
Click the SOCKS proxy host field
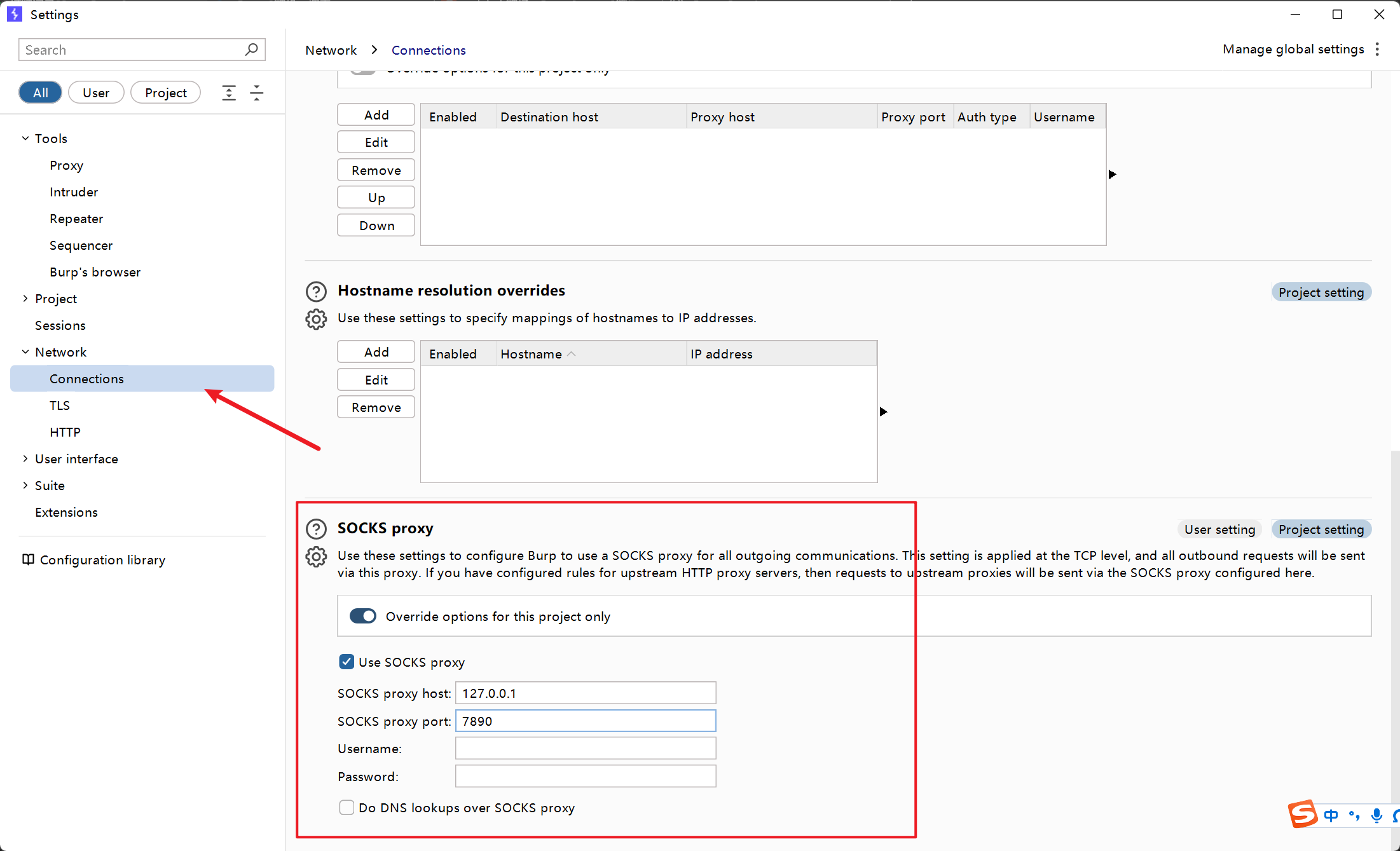pyautogui.click(x=585, y=693)
